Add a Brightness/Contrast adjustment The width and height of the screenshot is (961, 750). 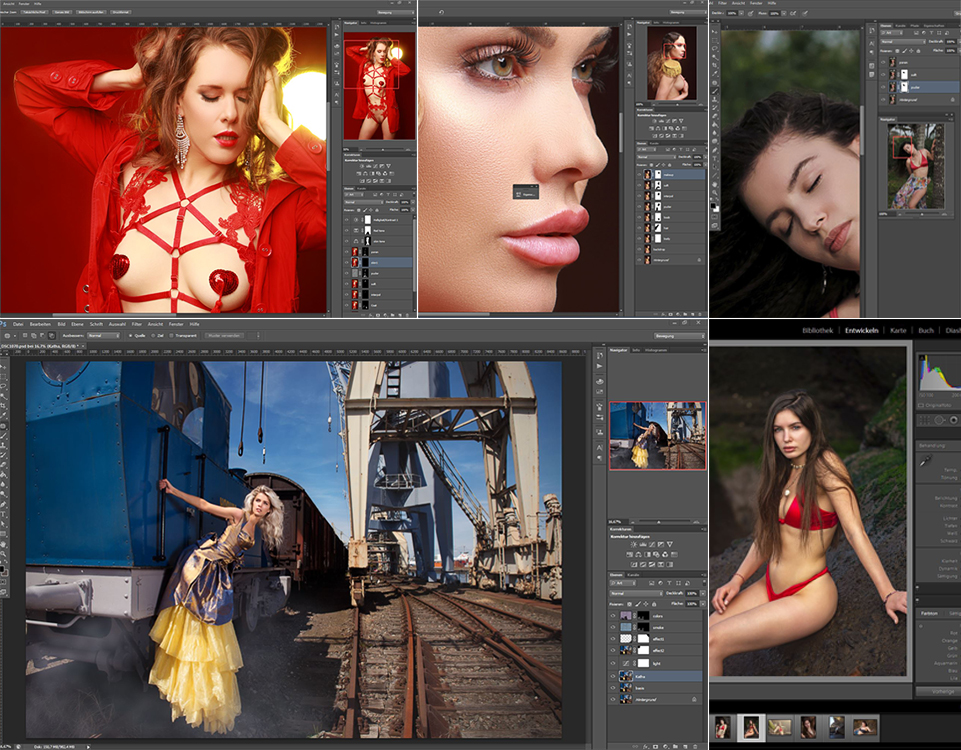[633, 544]
